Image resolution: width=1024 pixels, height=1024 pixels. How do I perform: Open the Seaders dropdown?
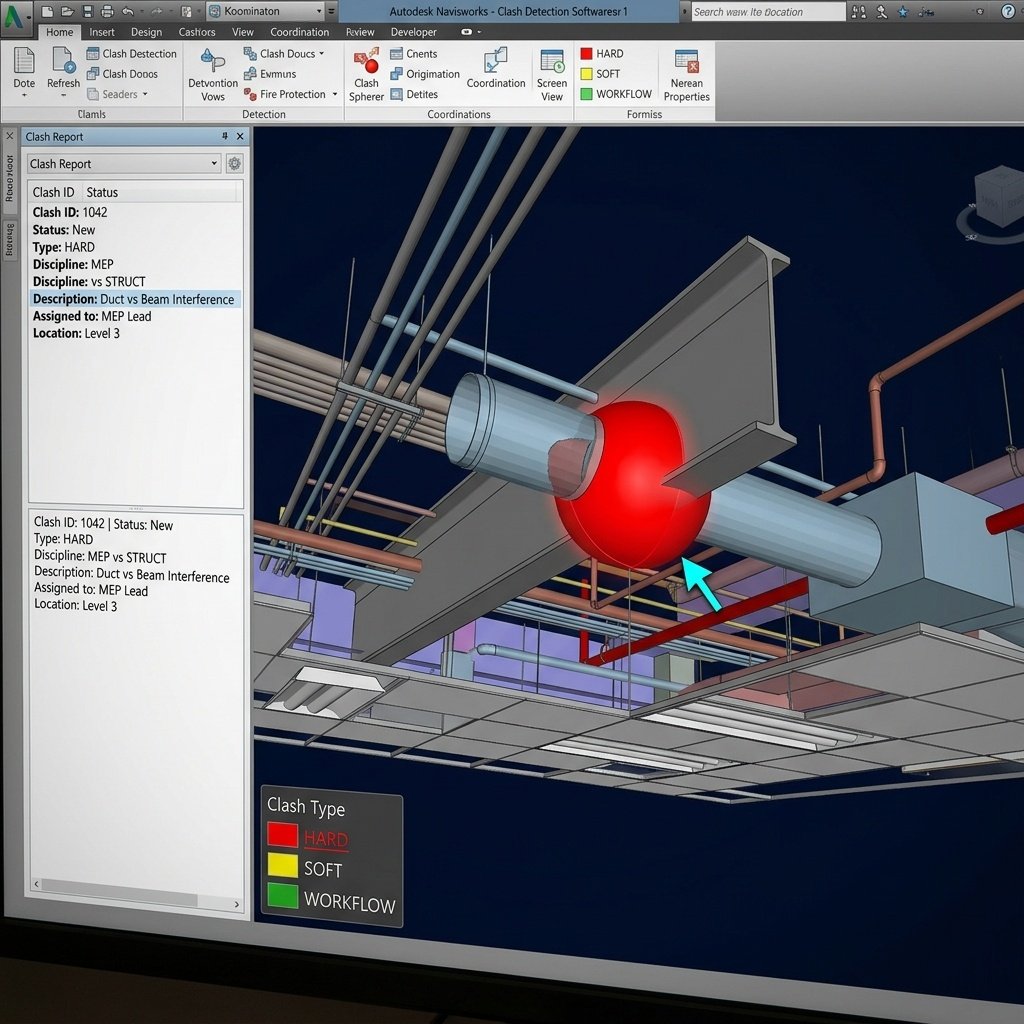pyautogui.click(x=144, y=94)
